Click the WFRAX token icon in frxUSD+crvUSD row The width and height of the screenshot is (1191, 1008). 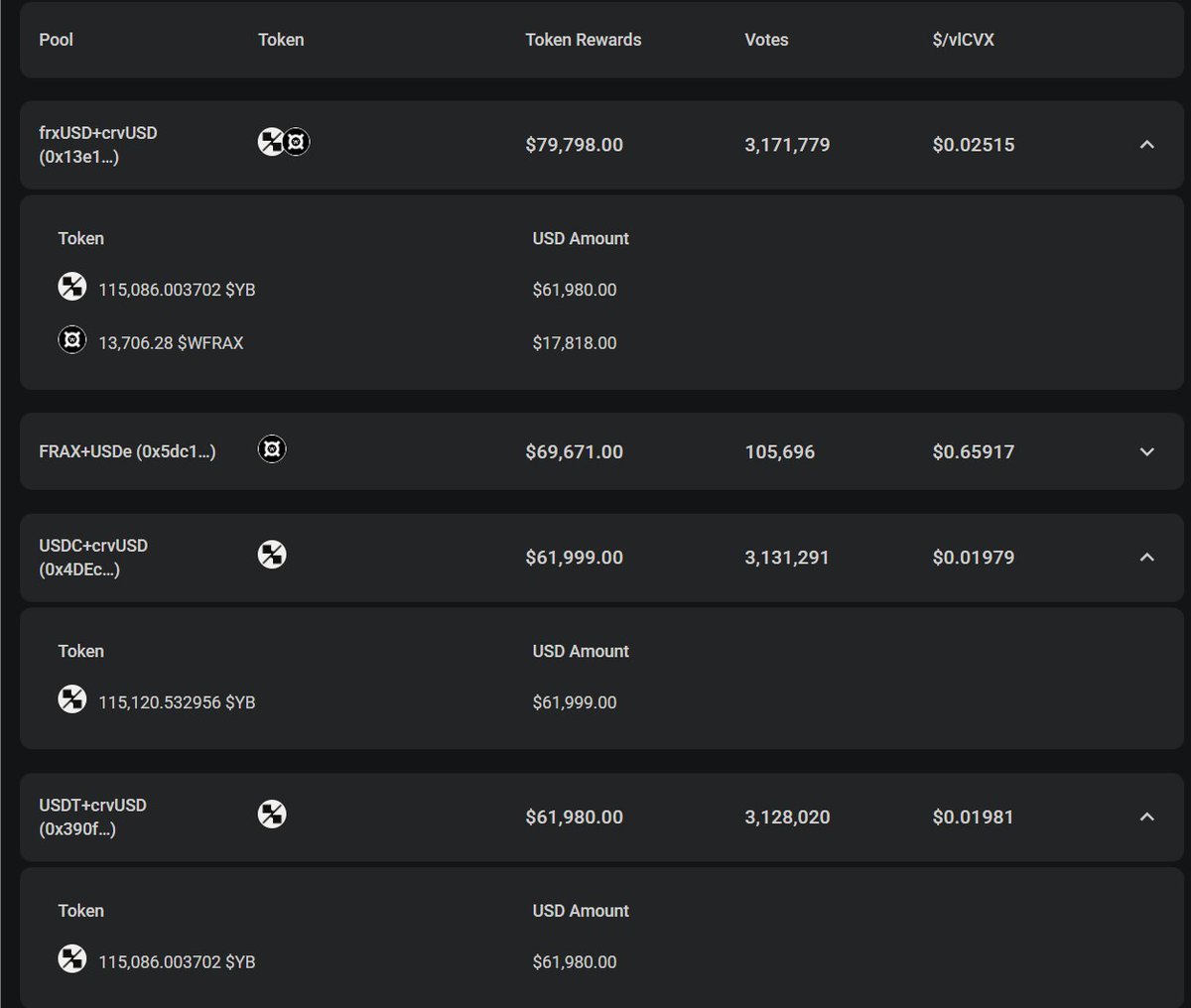pyautogui.click(x=295, y=142)
